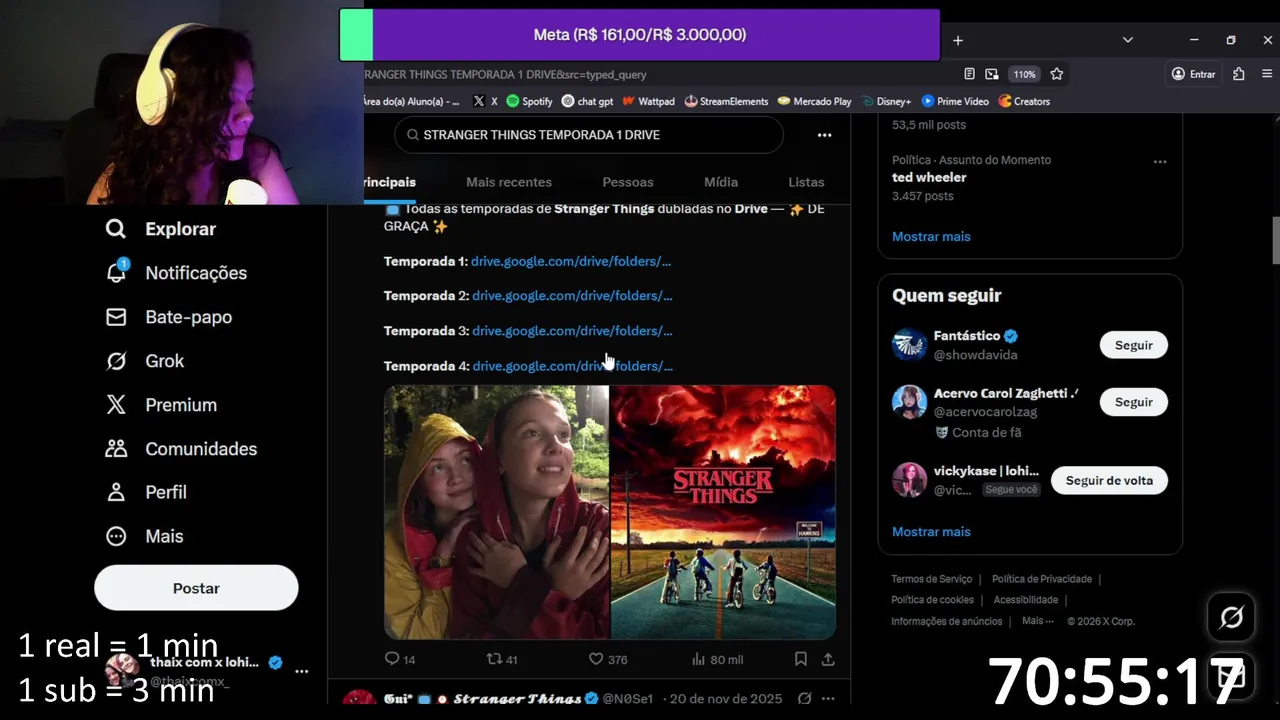The height and width of the screenshot is (720, 1280).
Task: Click Seguir de volta for vickykase
Action: pos(1109,480)
